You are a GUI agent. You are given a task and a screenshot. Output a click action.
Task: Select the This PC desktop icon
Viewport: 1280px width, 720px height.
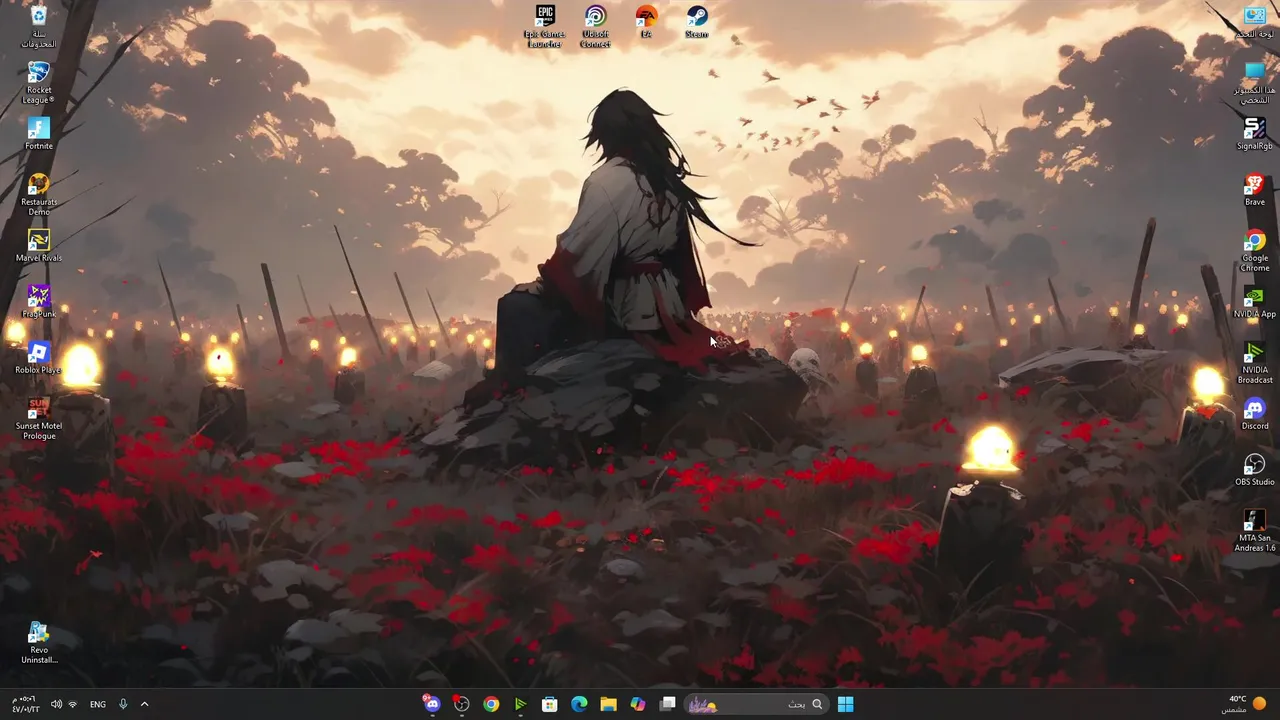point(1255,83)
